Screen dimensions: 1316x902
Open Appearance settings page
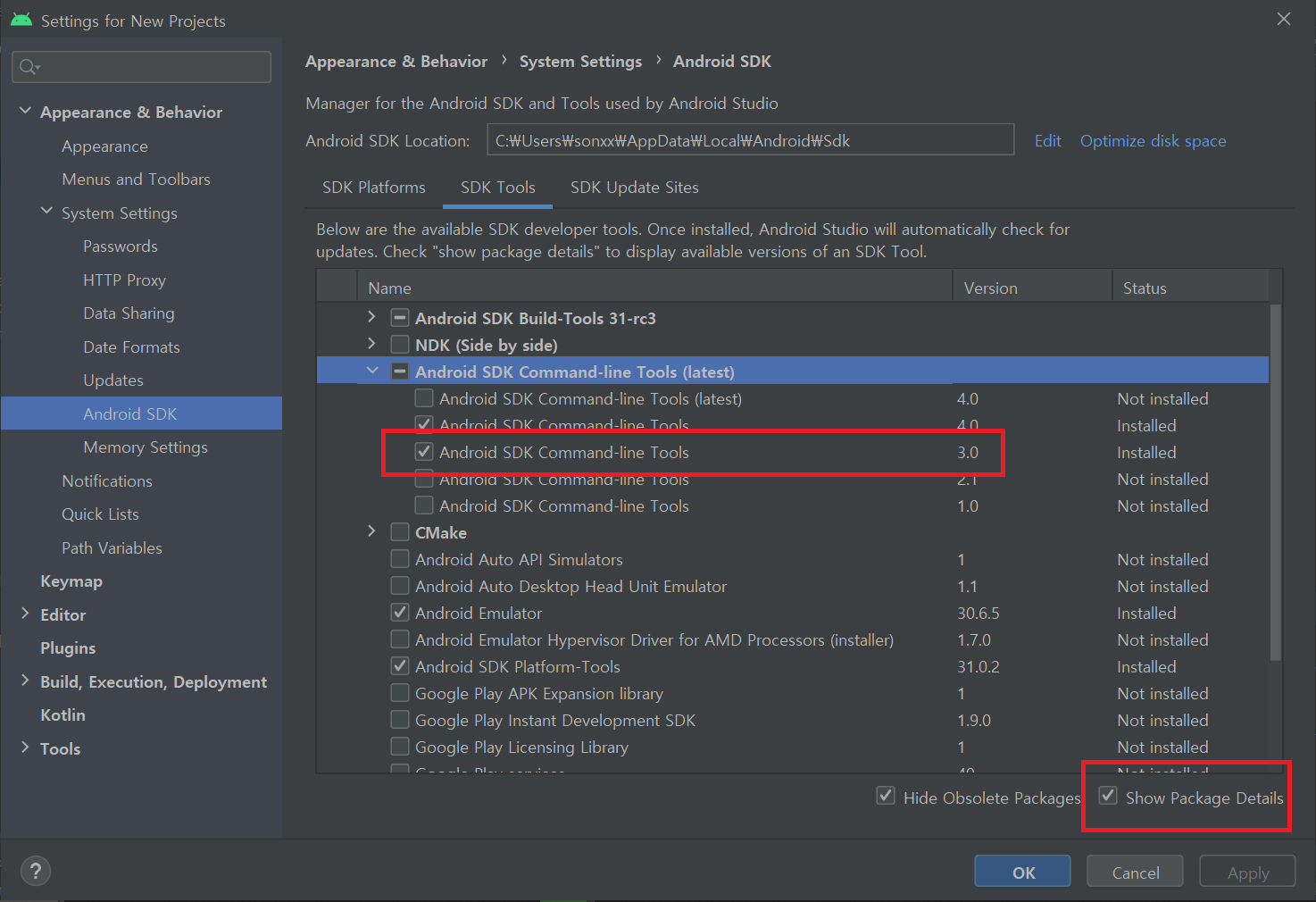click(x=104, y=146)
